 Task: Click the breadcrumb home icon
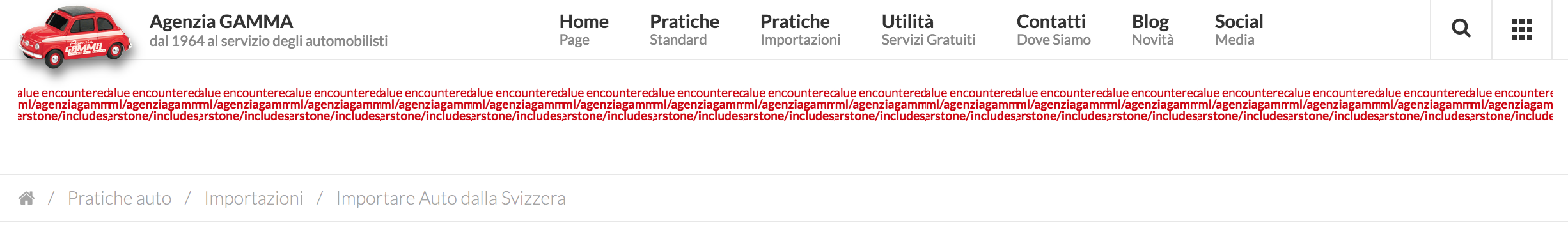point(26,198)
